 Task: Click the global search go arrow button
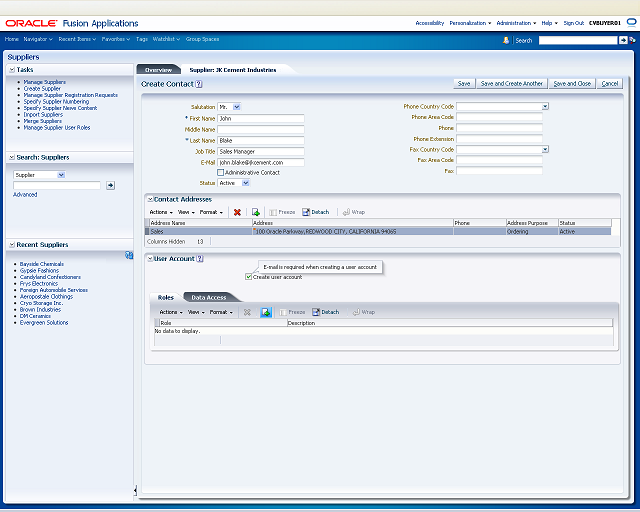pos(623,40)
